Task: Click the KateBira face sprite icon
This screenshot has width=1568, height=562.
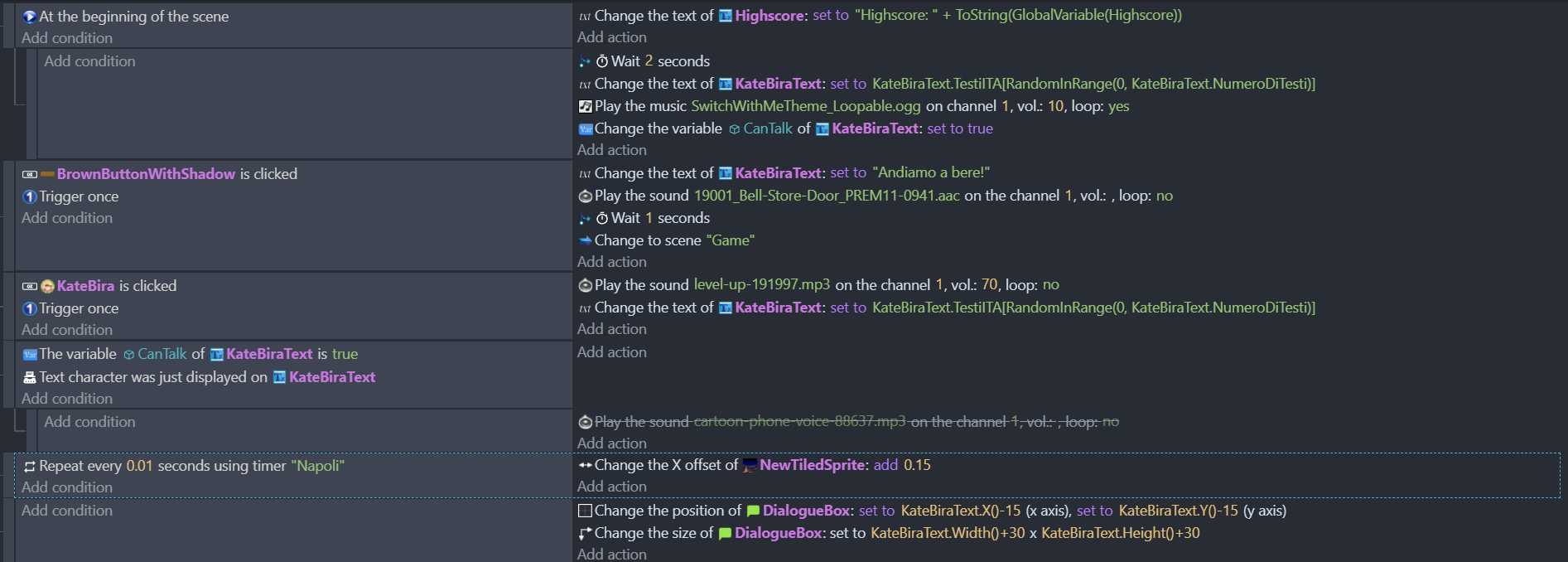Action: (x=47, y=286)
